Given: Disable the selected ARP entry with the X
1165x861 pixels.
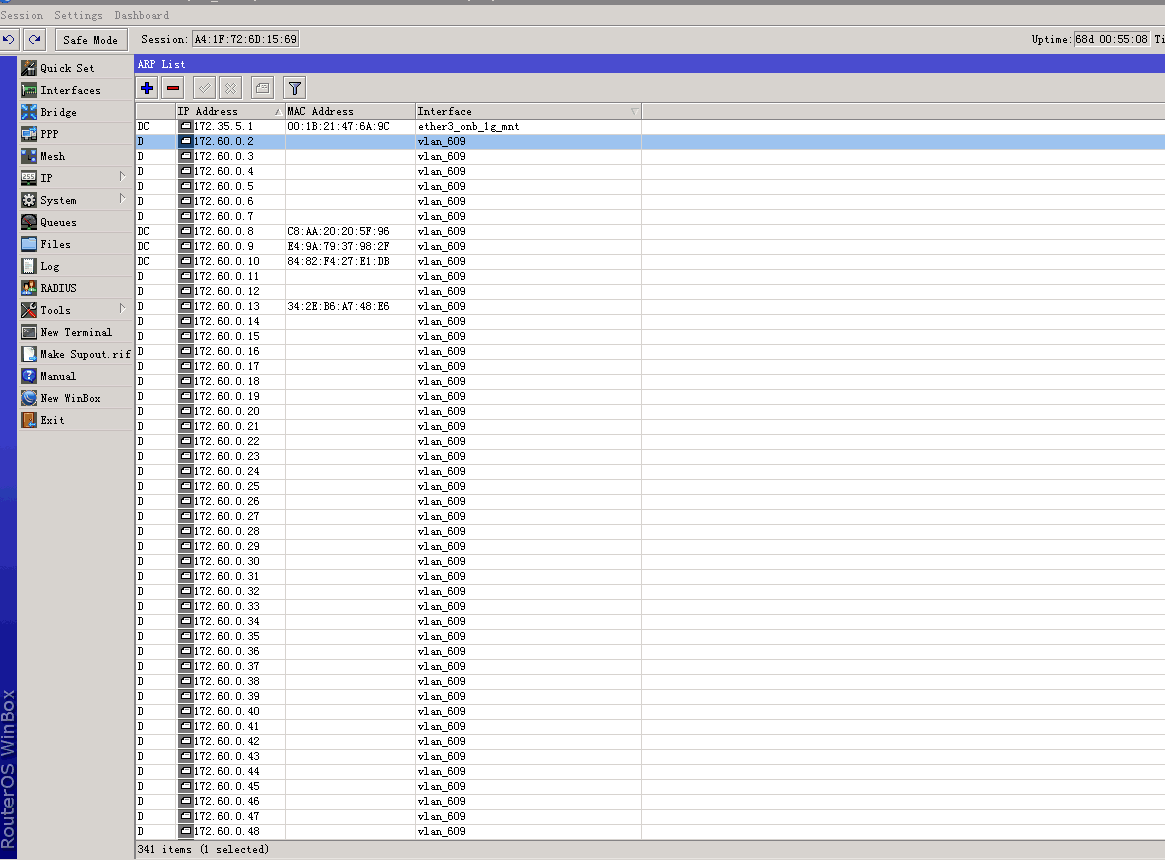Looking at the screenshot, I should pos(230,87).
